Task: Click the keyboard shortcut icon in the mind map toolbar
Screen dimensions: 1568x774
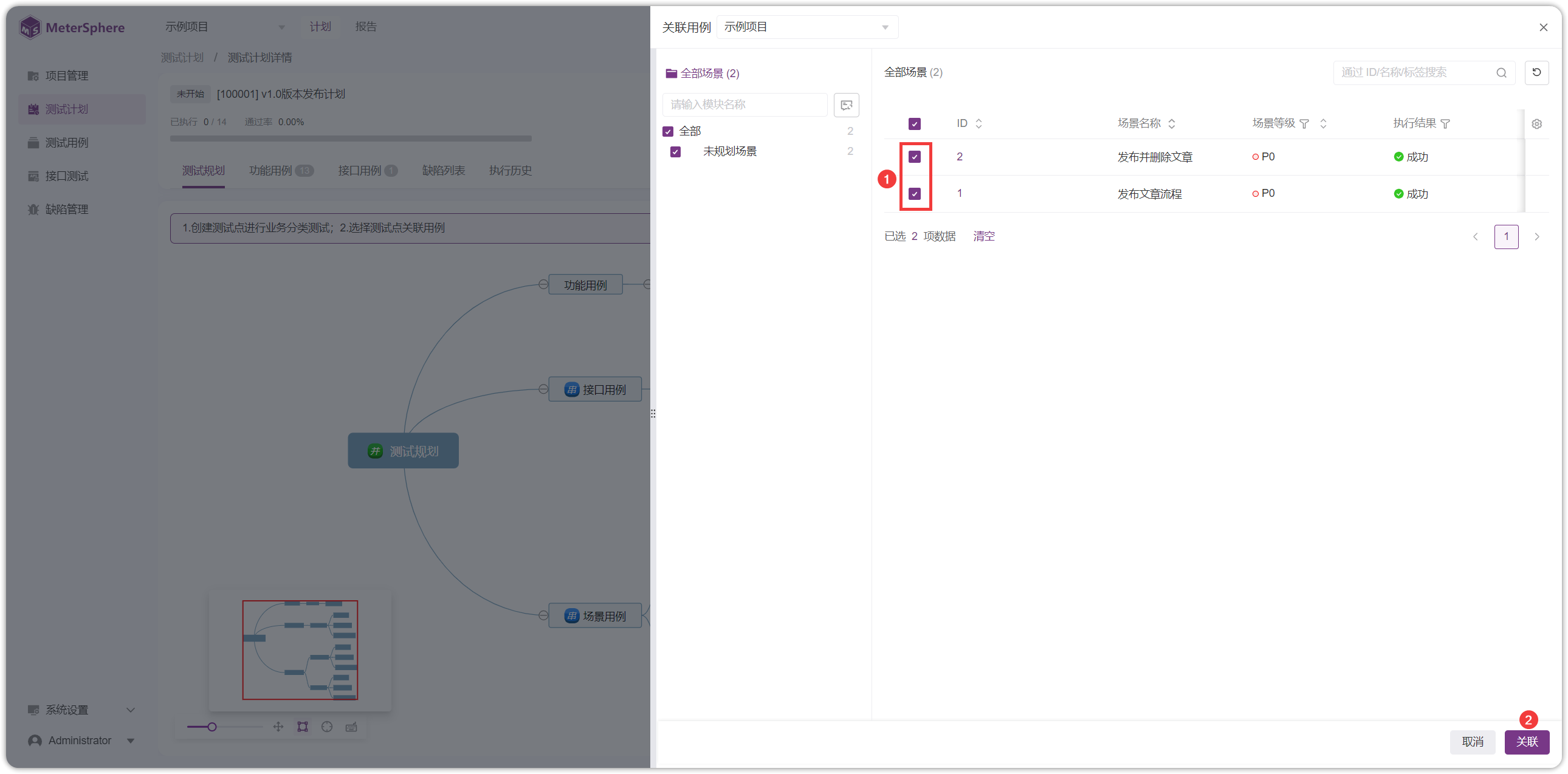Action: coord(351,727)
